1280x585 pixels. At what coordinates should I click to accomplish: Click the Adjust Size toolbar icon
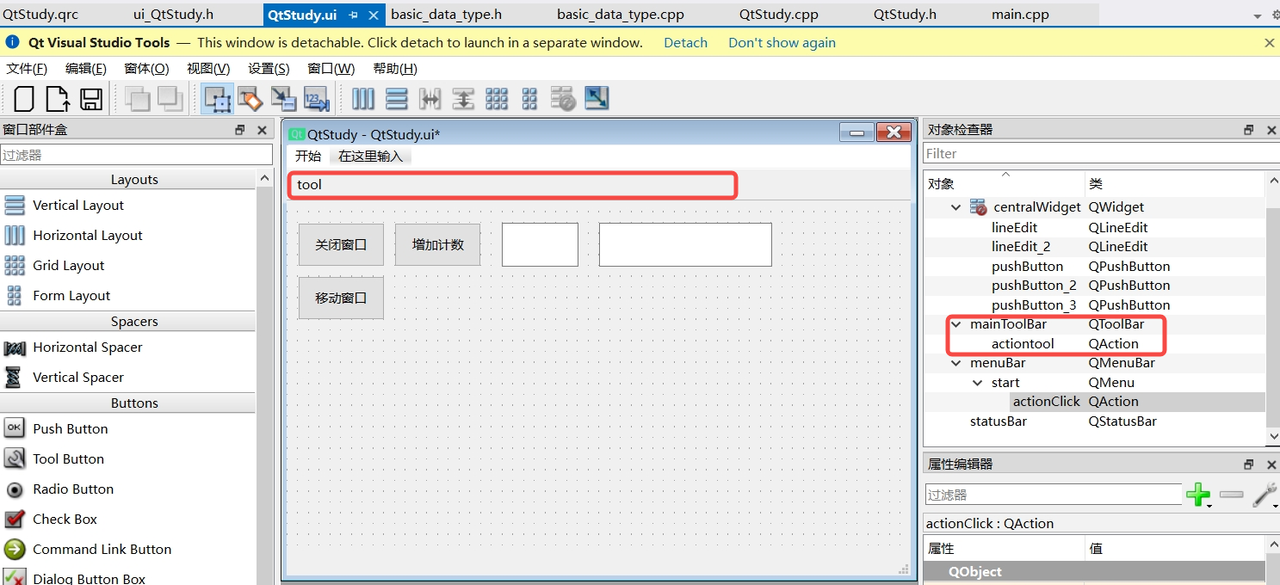click(597, 98)
